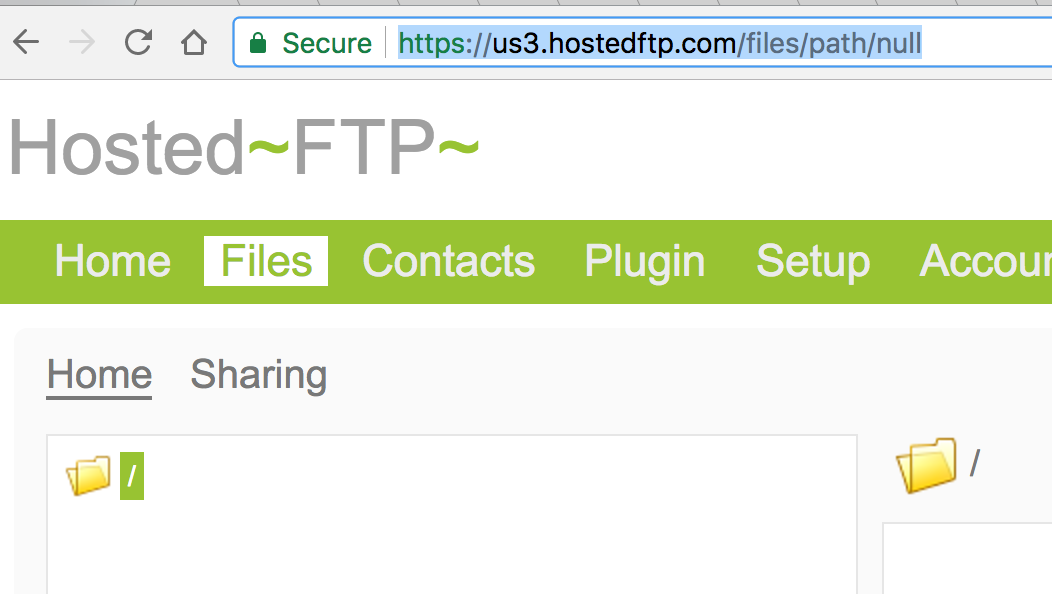Reload the current page
The image size is (1052, 594).
pyautogui.click(x=138, y=43)
